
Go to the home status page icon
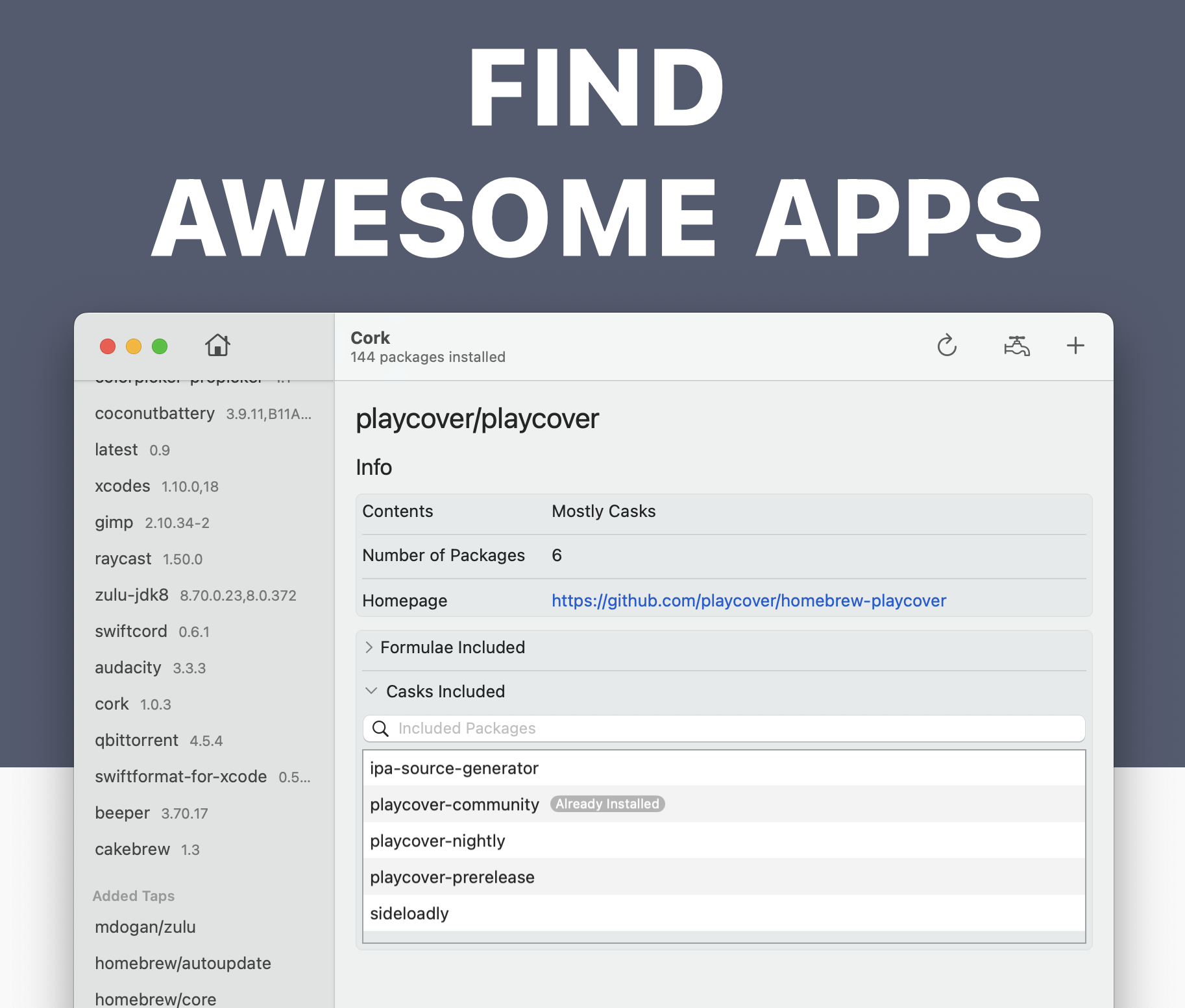217,345
